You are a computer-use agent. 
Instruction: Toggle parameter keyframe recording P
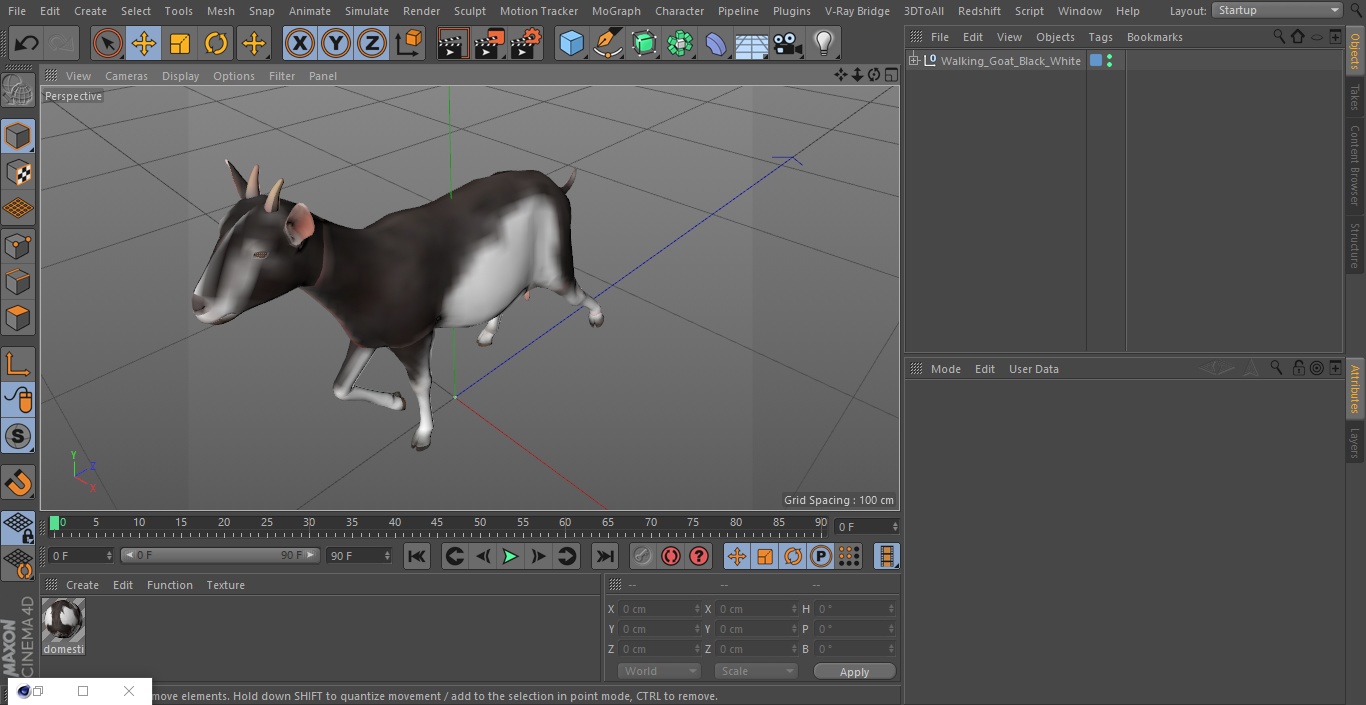coord(821,556)
